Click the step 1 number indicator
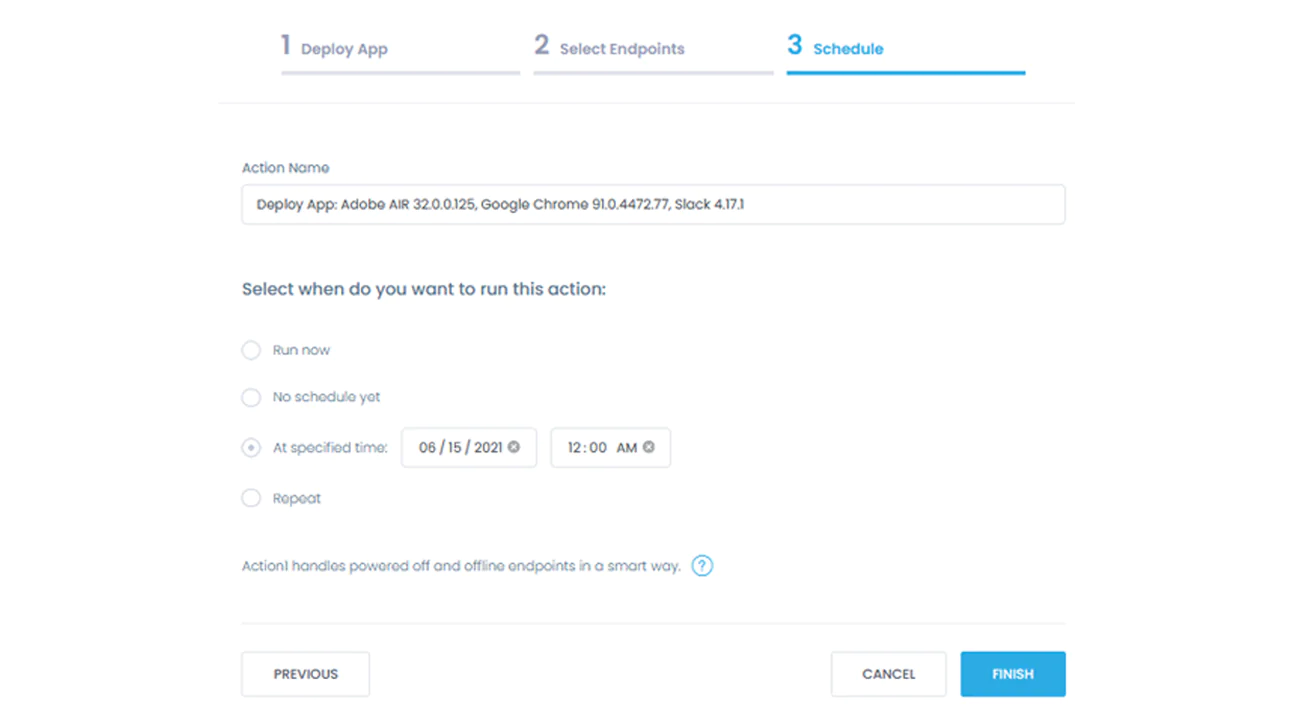This screenshot has height=710, width=1308. pos(285,45)
